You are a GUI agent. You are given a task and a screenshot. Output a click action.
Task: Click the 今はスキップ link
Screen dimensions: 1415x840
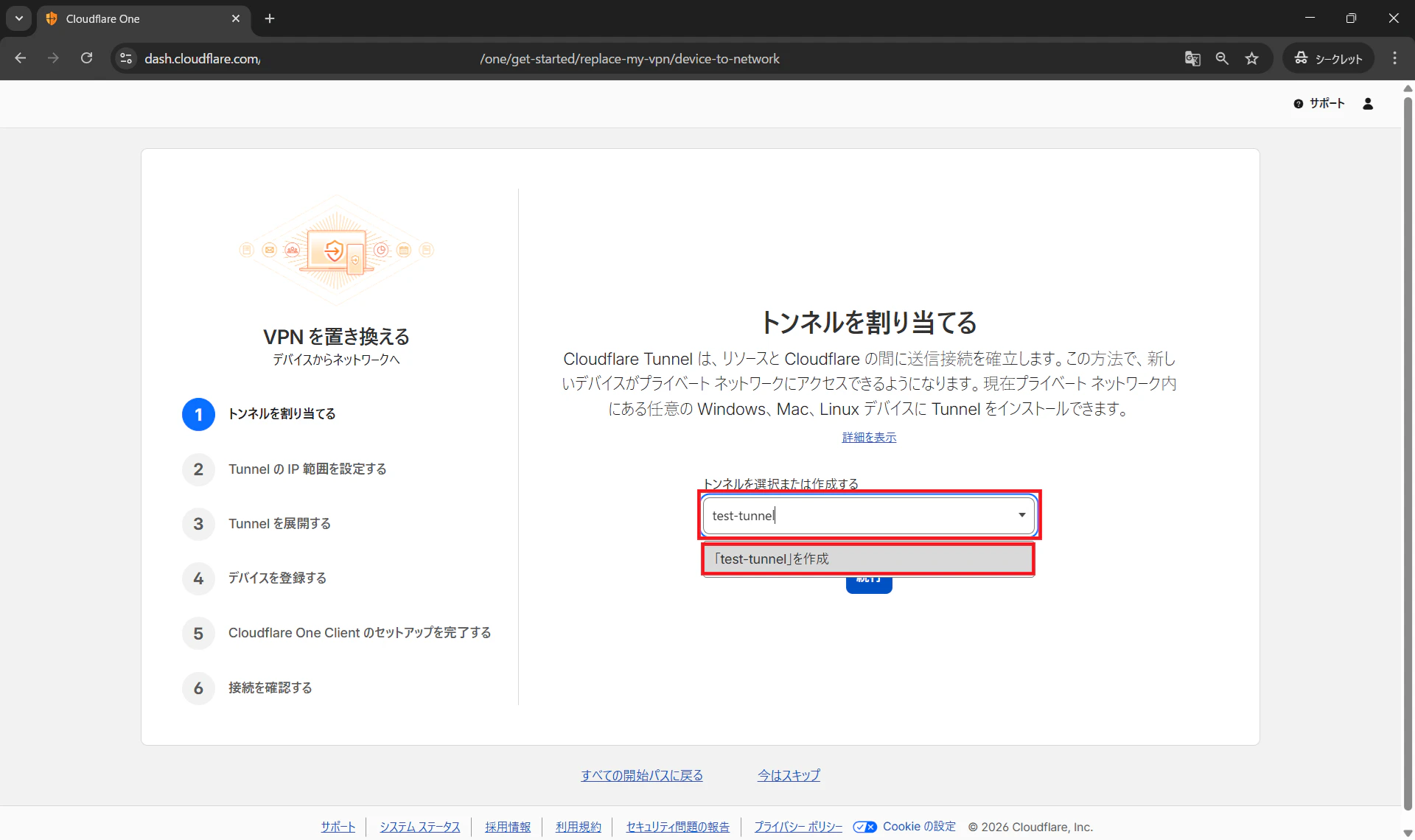[x=789, y=775]
